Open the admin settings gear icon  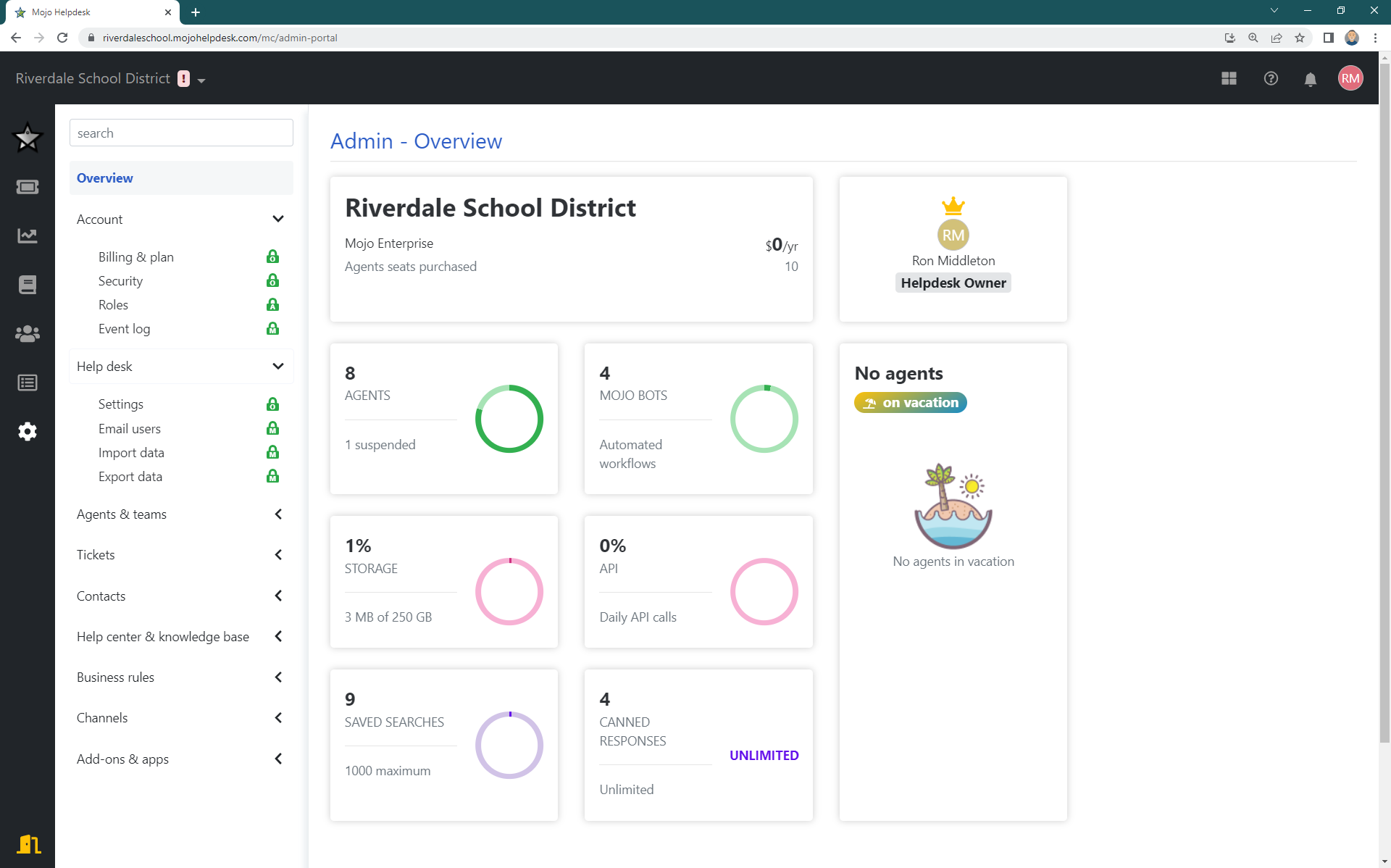[x=28, y=431]
